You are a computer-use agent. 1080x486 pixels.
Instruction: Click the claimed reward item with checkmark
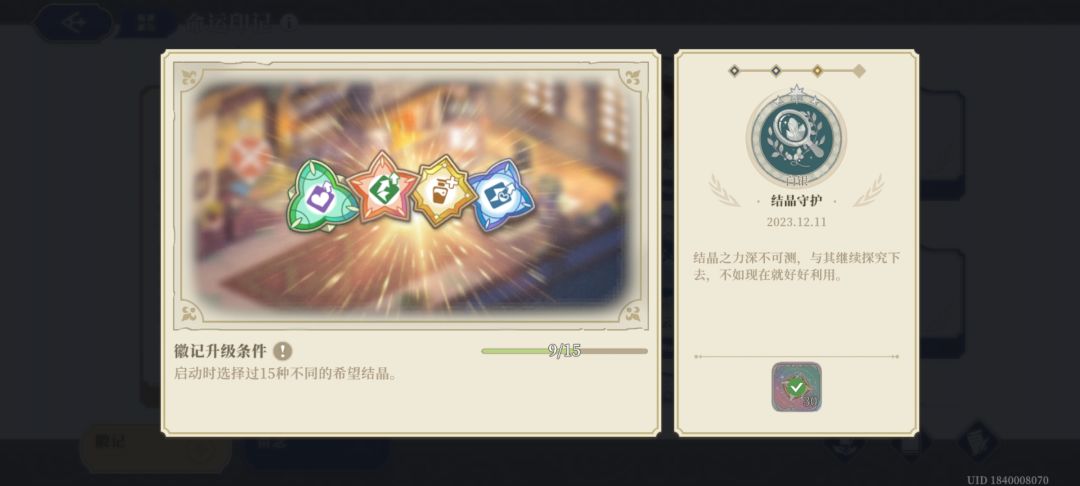[x=796, y=387]
